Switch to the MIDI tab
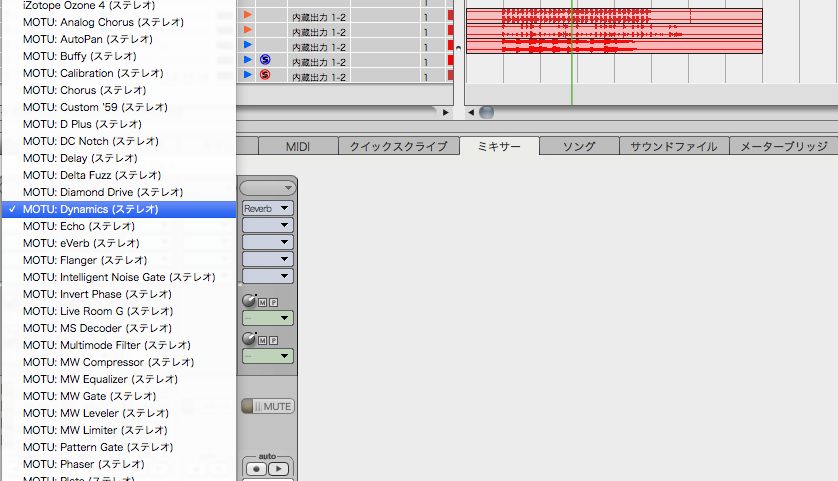Image resolution: width=838 pixels, height=481 pixels. 298,146
